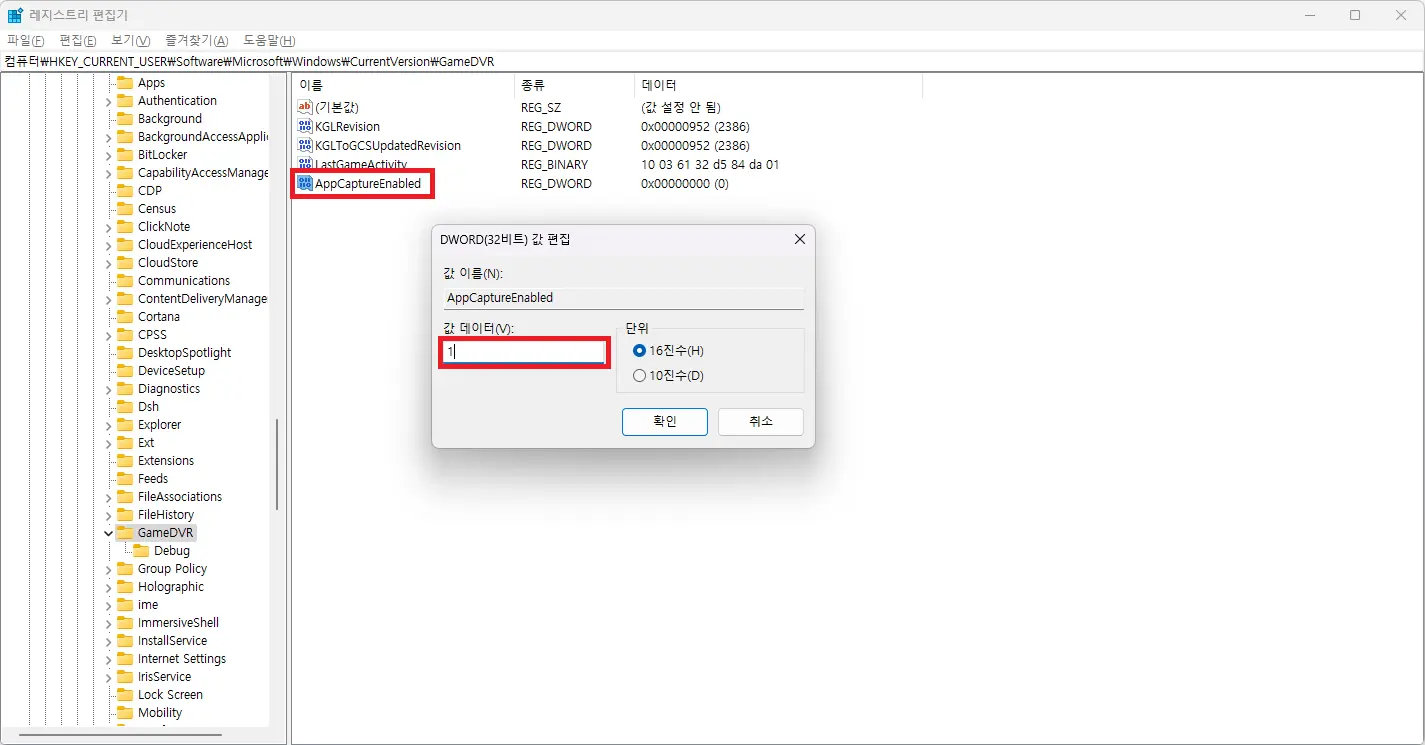Confirm the DWORD edit with 확인
Image resolution: width=1425 pixels, height=745 pixels.
pos(665,421)
